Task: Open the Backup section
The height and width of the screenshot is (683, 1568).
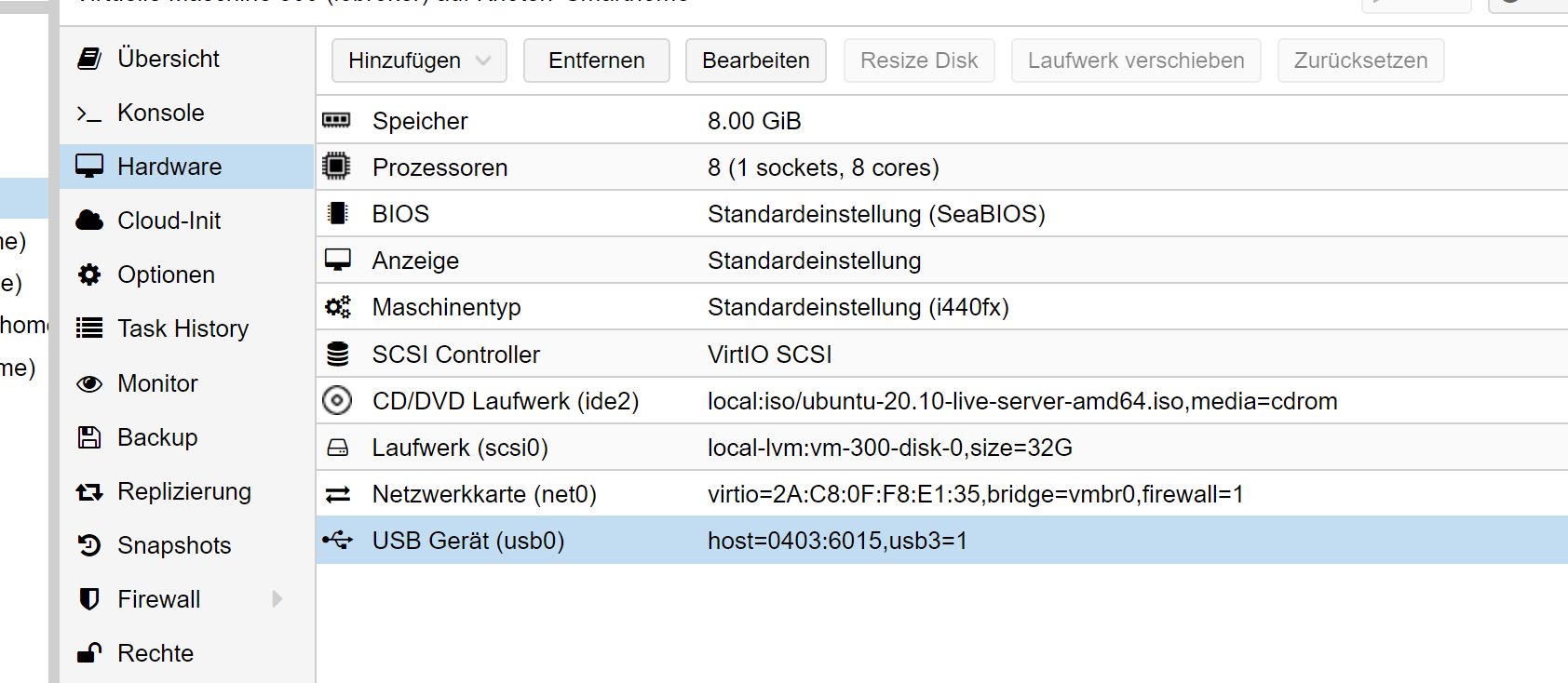Action: (157, 437)
